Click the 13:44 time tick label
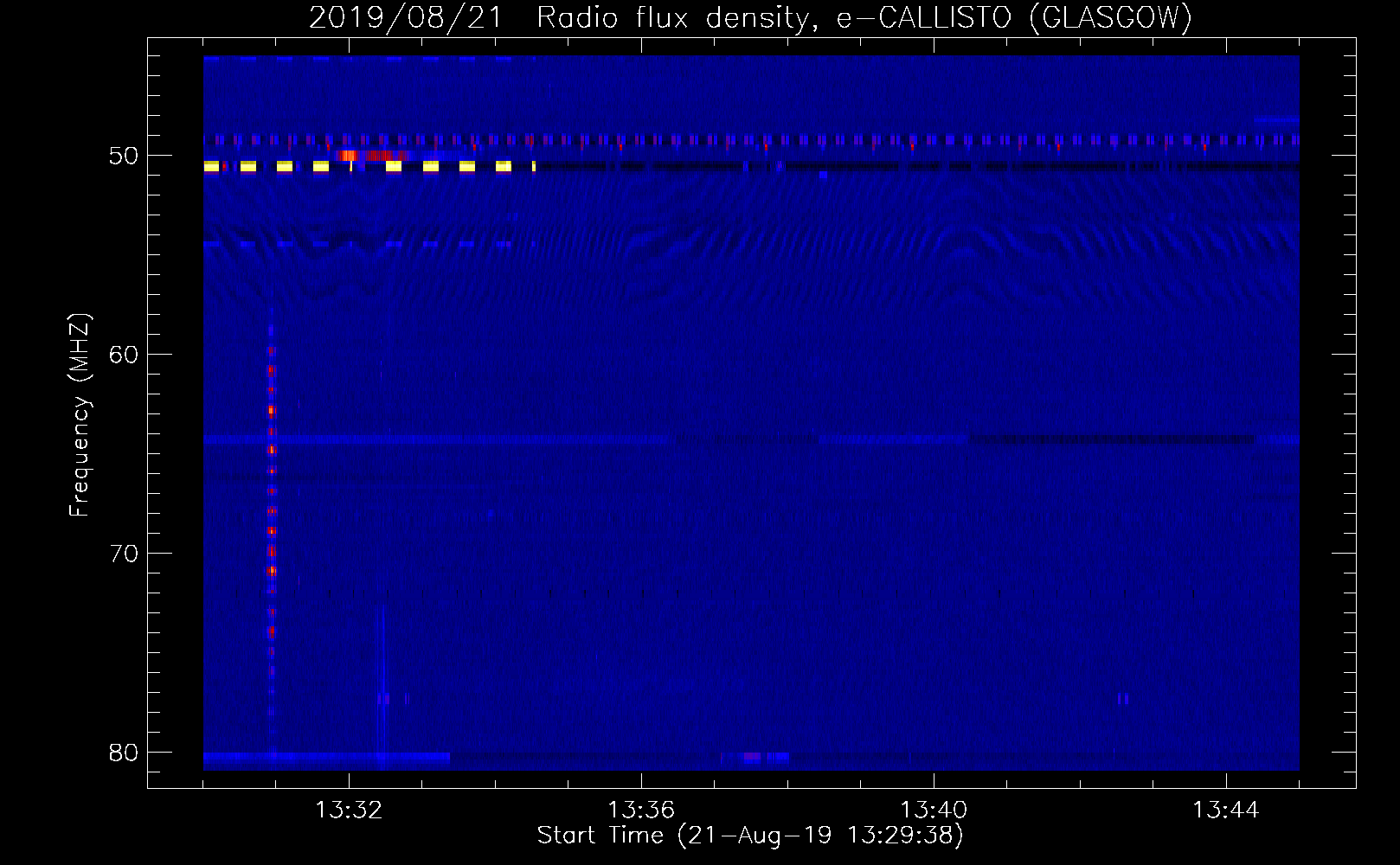Image resolution: width=1400 pixels, height=865 pixels. click(1226, 810)
